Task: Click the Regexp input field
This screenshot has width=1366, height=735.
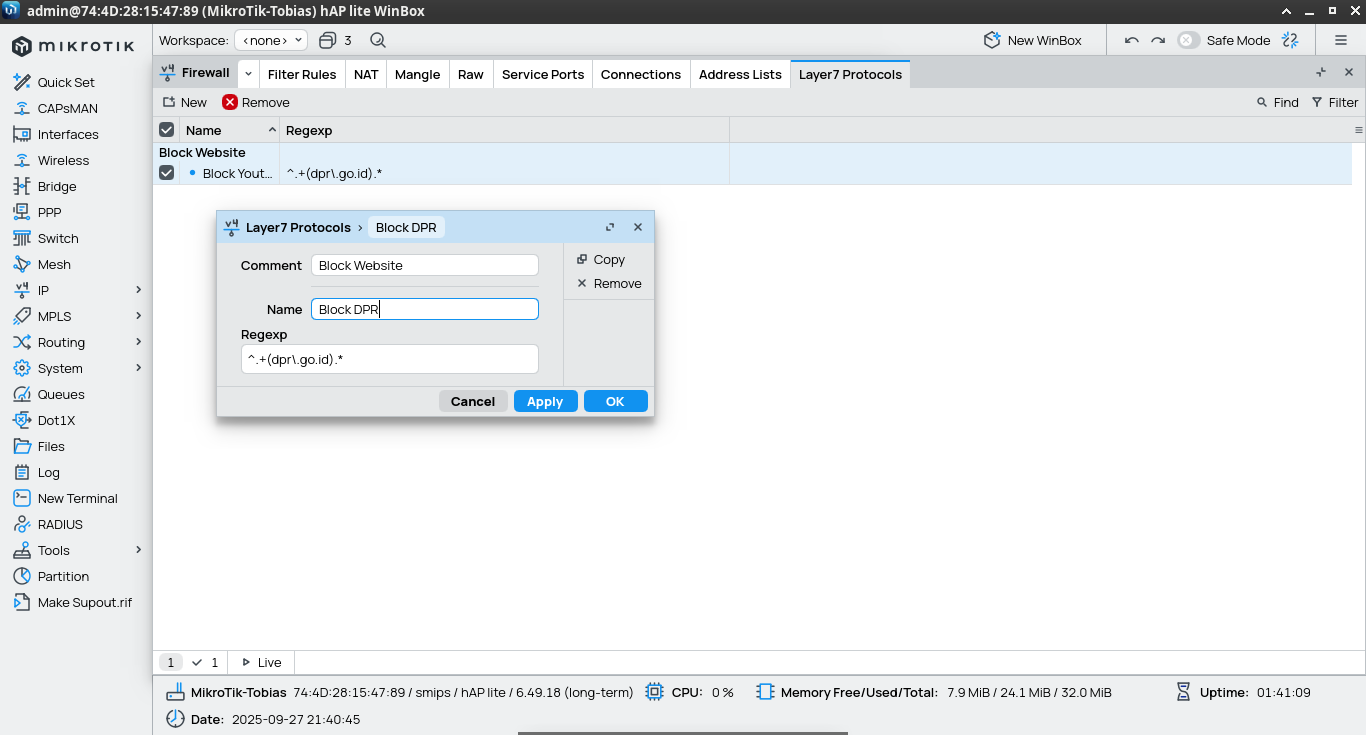Action: click(390, 359)
